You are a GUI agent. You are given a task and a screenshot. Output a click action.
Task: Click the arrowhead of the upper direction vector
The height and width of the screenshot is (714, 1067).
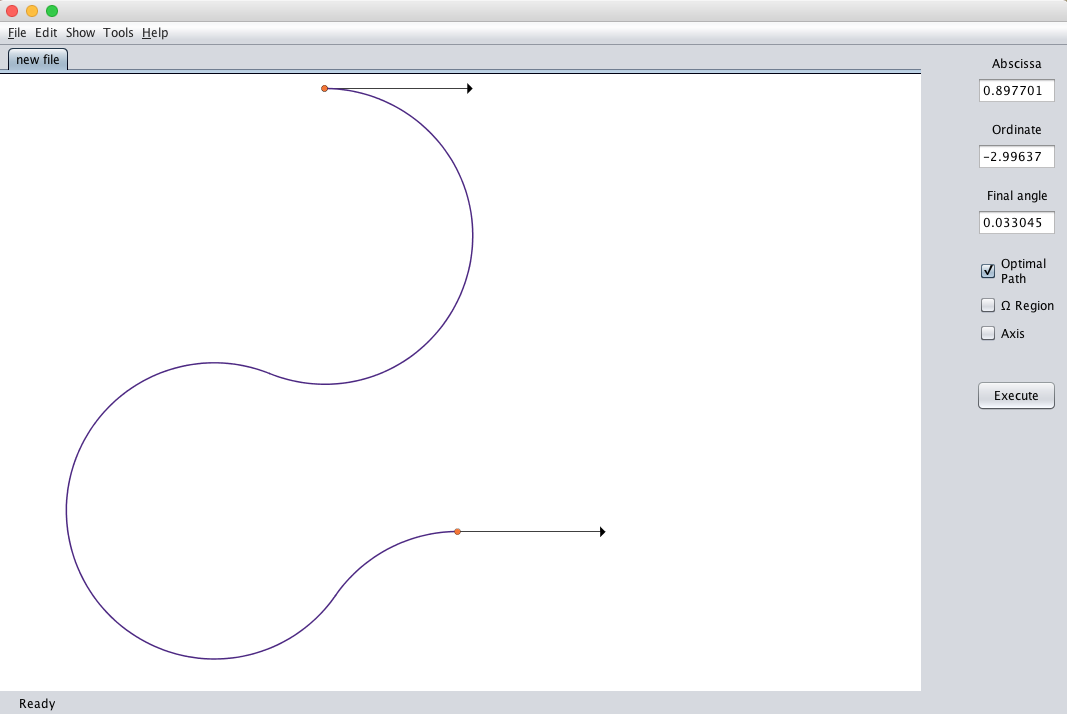click(469, 89)
